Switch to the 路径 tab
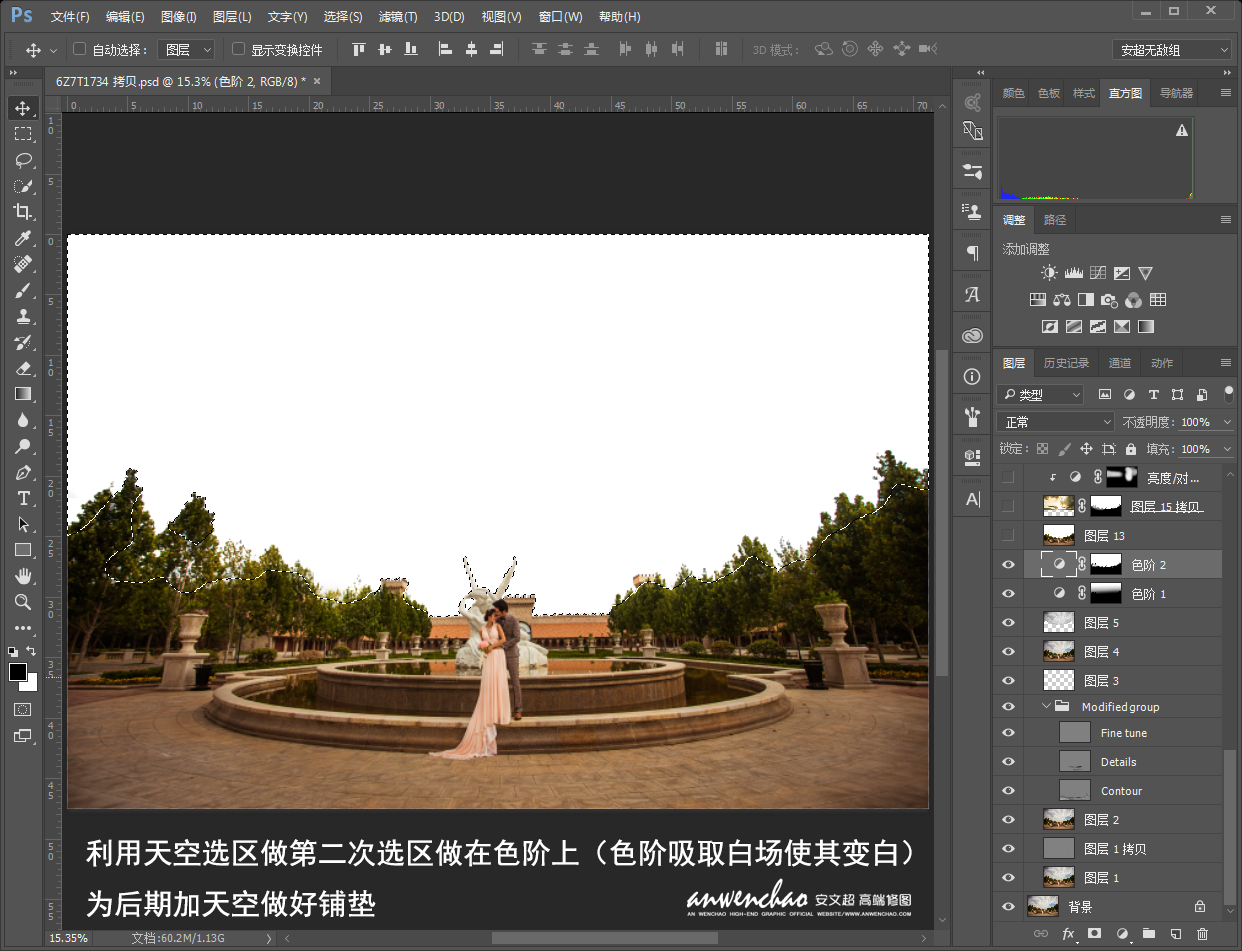The height and width of the screenshot is (951, 1242). [1054, 220]
